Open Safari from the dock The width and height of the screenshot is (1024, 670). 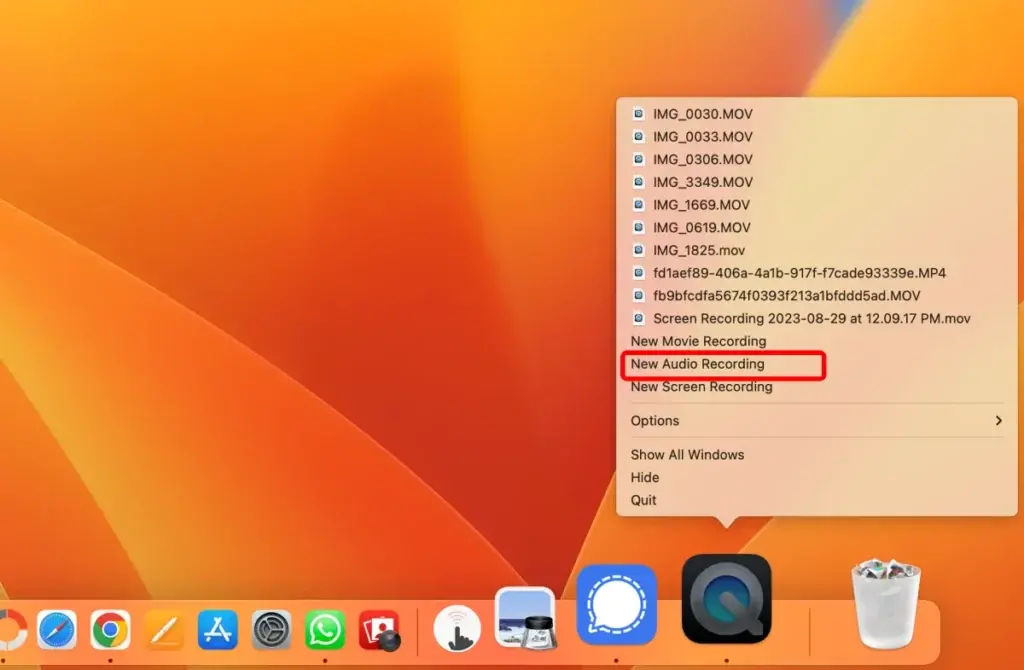point(57,630)
